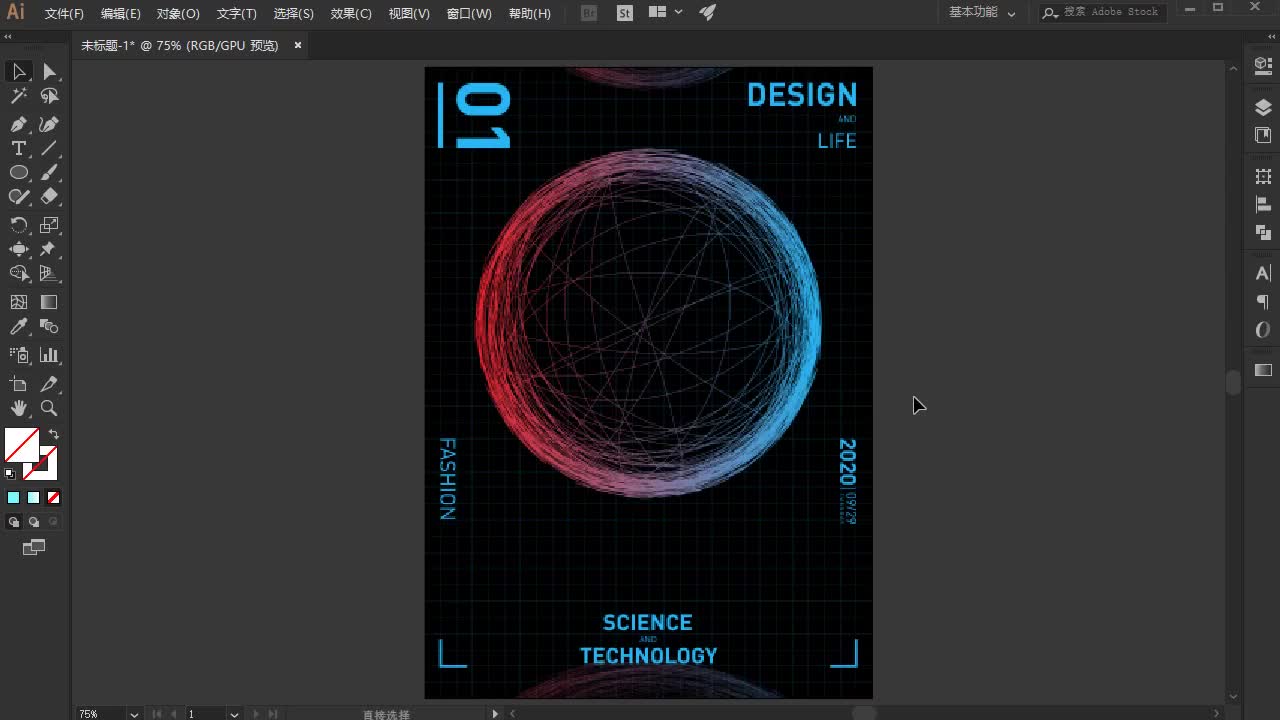Select the Shaper tool
The height and width of the screenshot is (720, 1280).
pos(19,197)
